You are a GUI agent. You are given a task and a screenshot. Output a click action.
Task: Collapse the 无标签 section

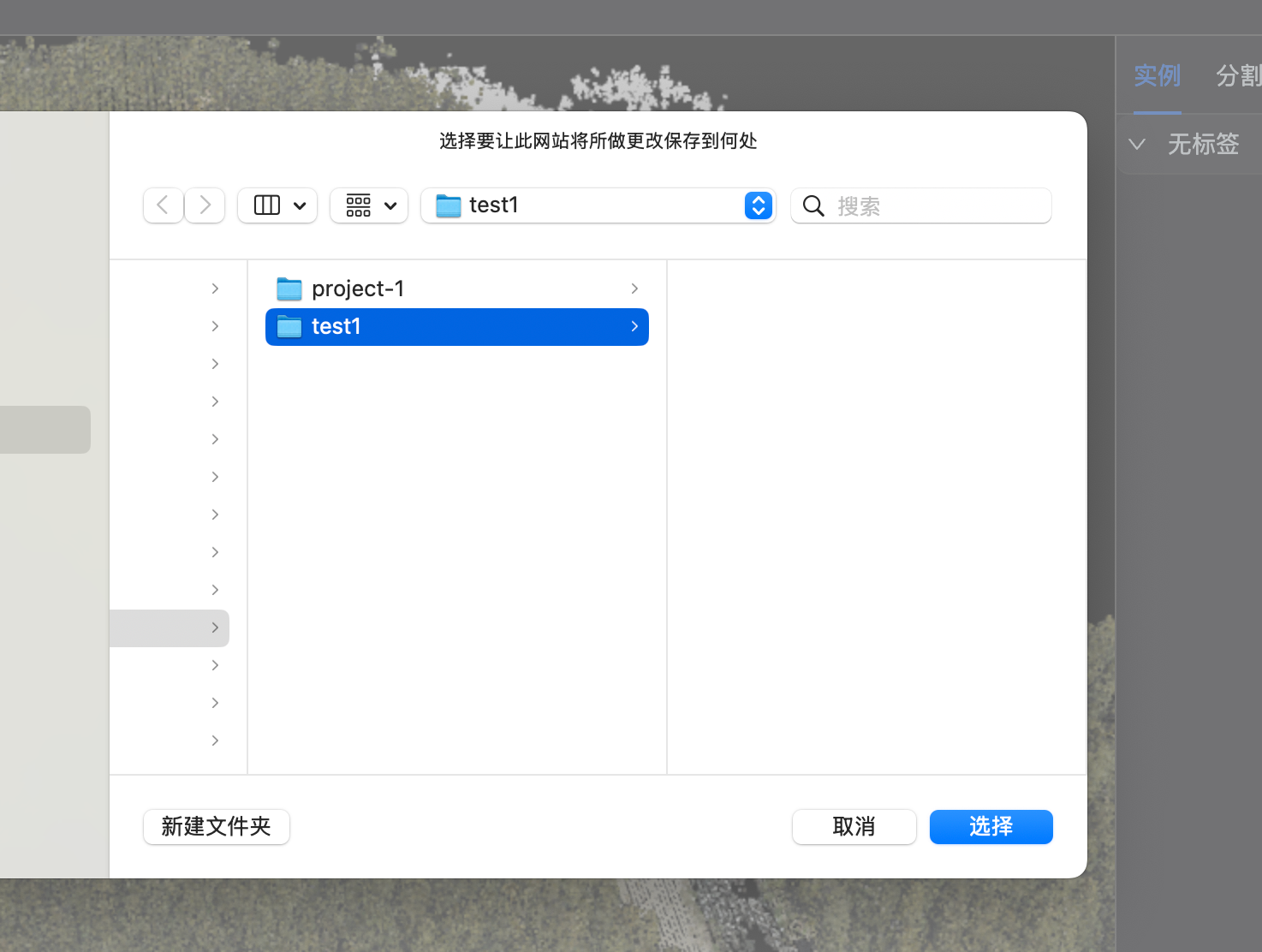tap(1136, 144)
